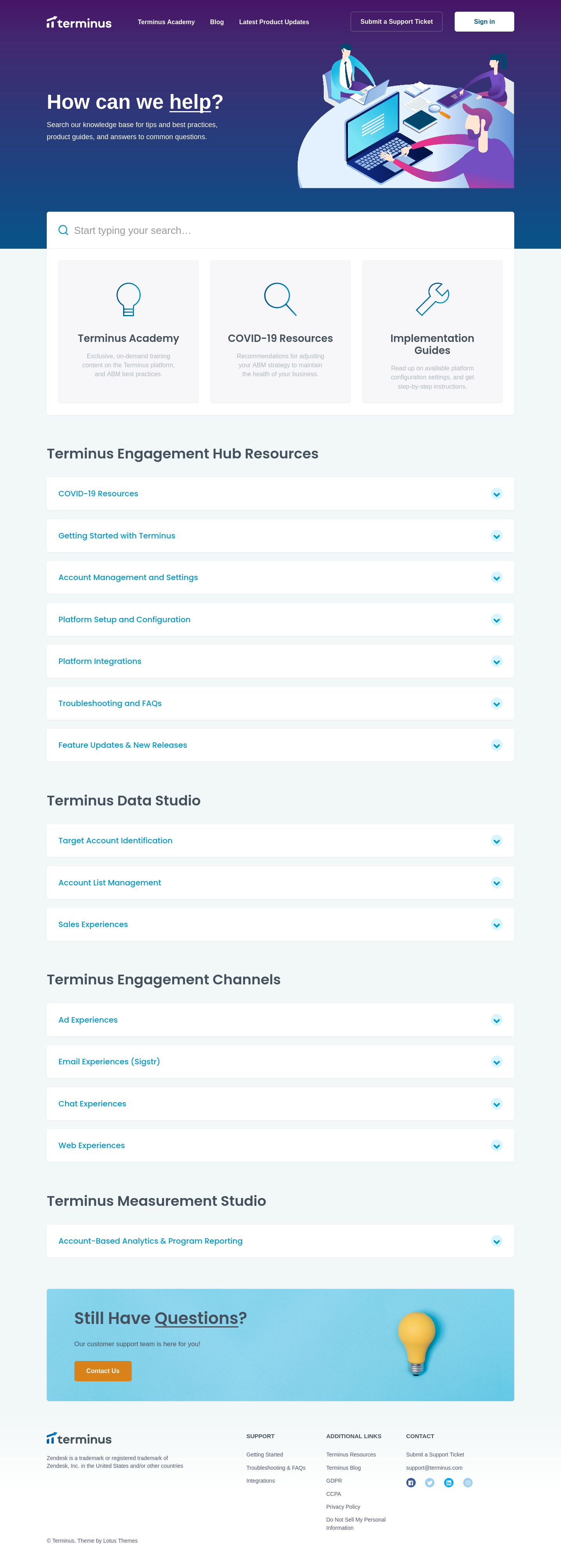The width and height of the screenshot is (561, 1568).
Task: Click the search input field
Action: point(280,230)
